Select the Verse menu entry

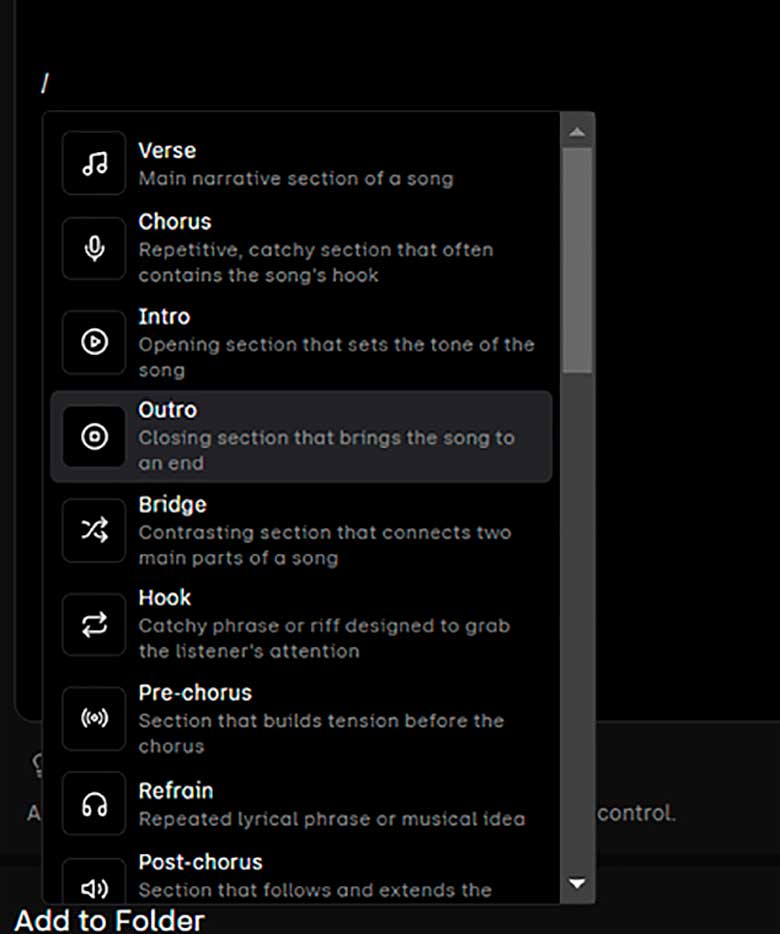(301, 163)
